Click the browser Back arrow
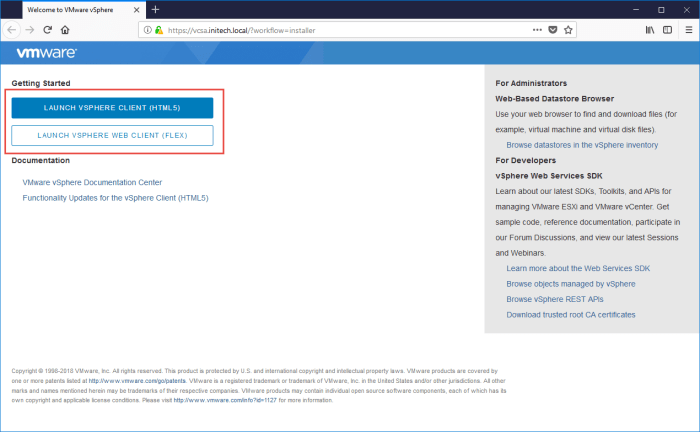This screenshot has width=700, height=432. tap(12, 30)
